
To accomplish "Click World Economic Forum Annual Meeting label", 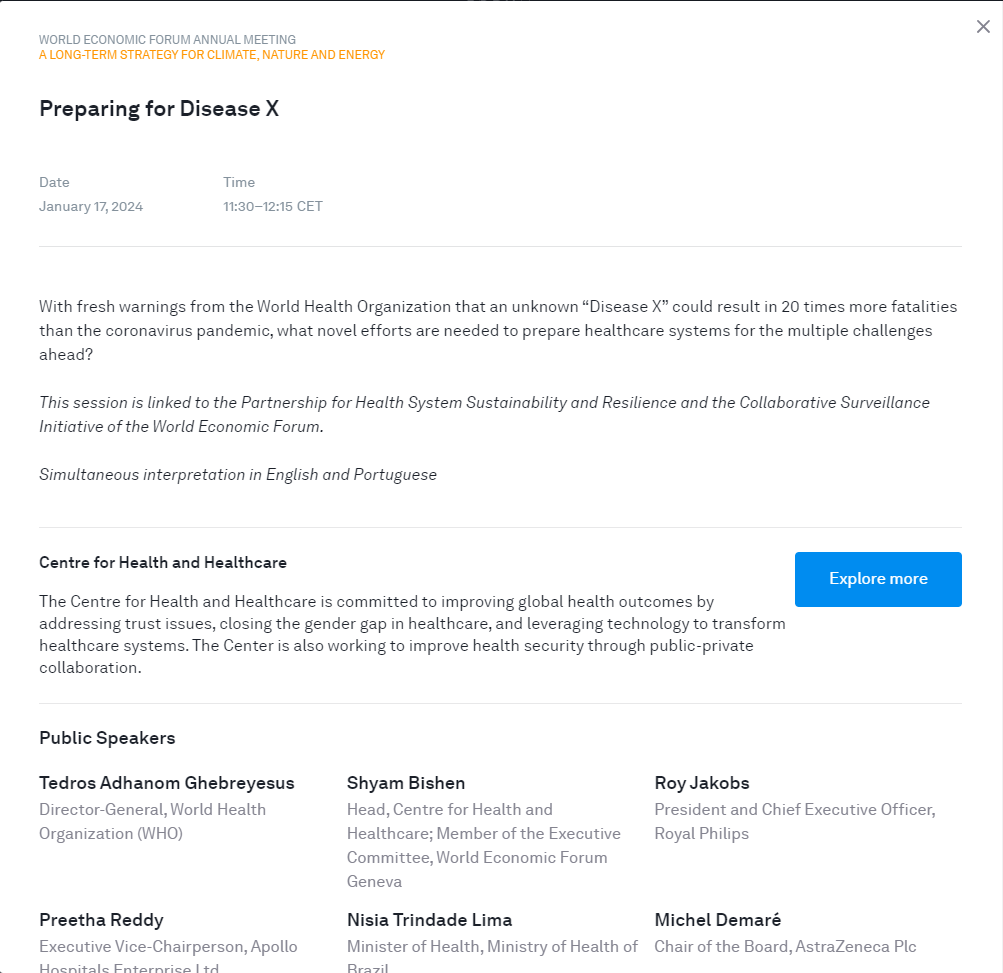I will click(167, 40).
